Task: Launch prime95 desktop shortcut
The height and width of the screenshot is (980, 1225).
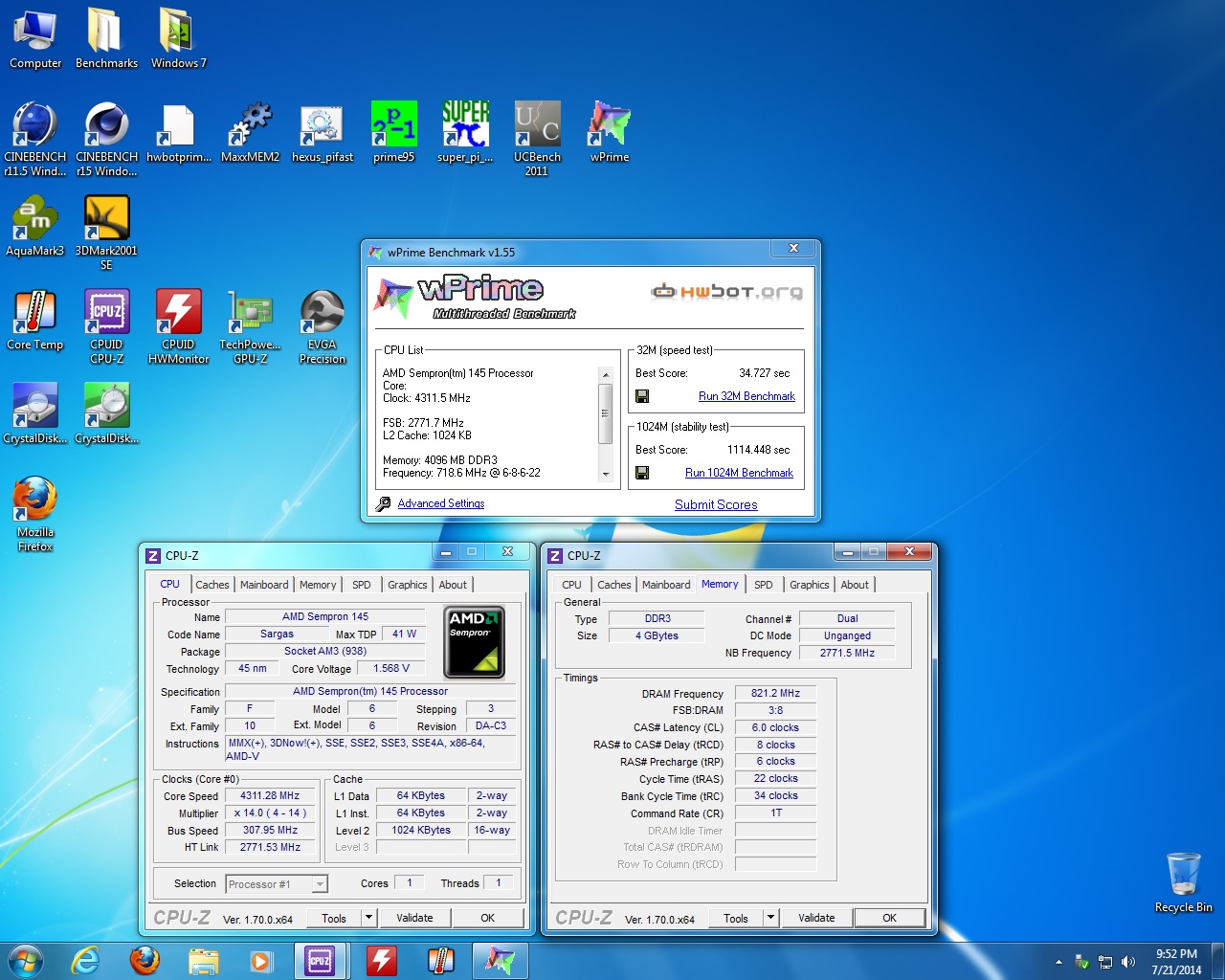Action: (x=393, y=133)
